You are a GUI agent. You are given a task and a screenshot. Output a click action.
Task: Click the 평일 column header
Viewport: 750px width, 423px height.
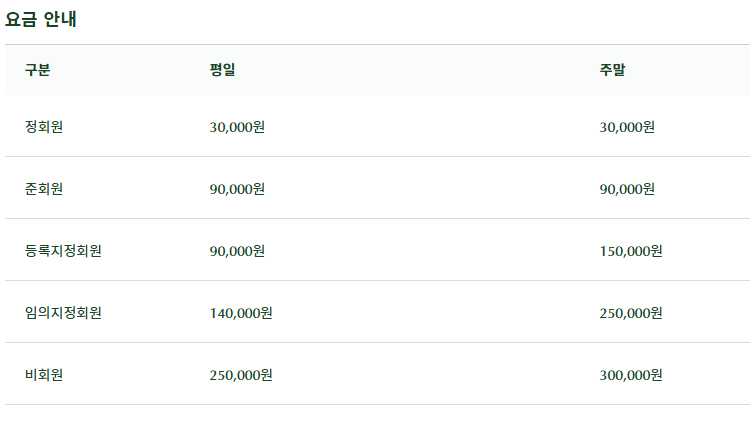point(223,70)
